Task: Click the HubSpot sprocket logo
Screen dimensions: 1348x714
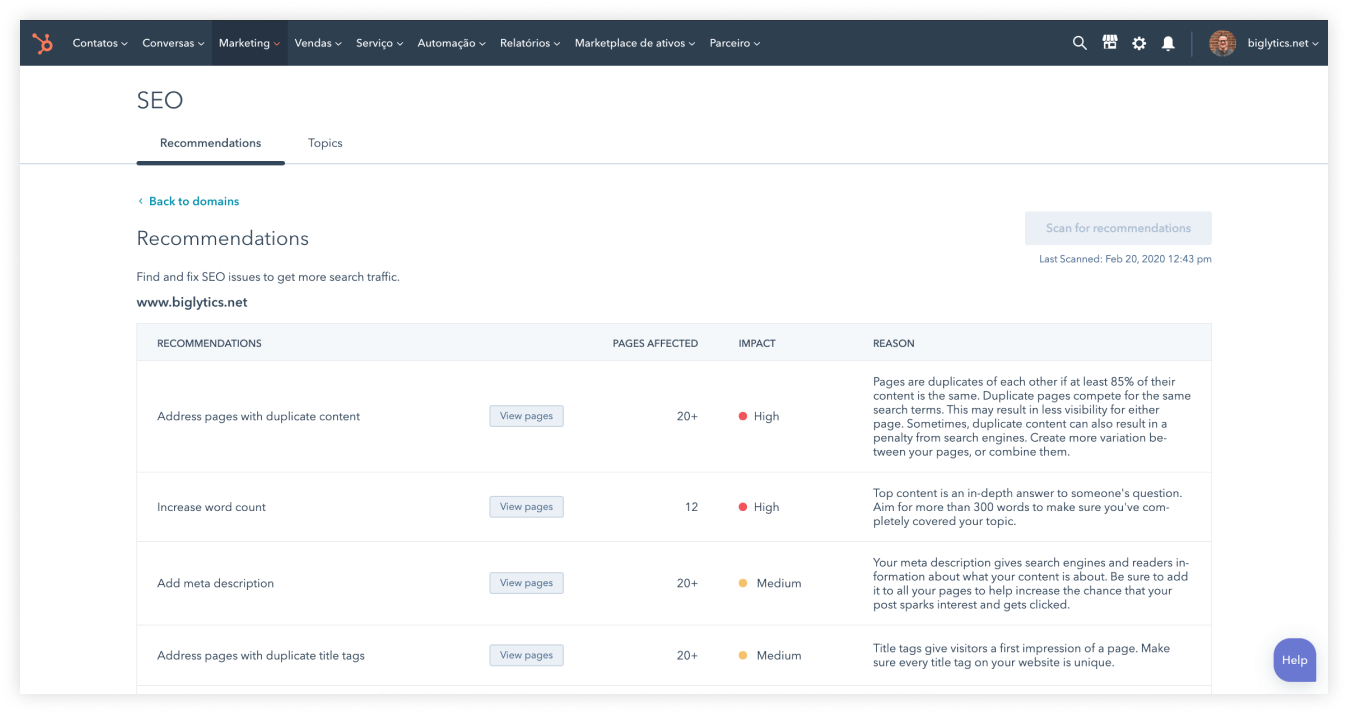Action: click(x=42, y=43)
